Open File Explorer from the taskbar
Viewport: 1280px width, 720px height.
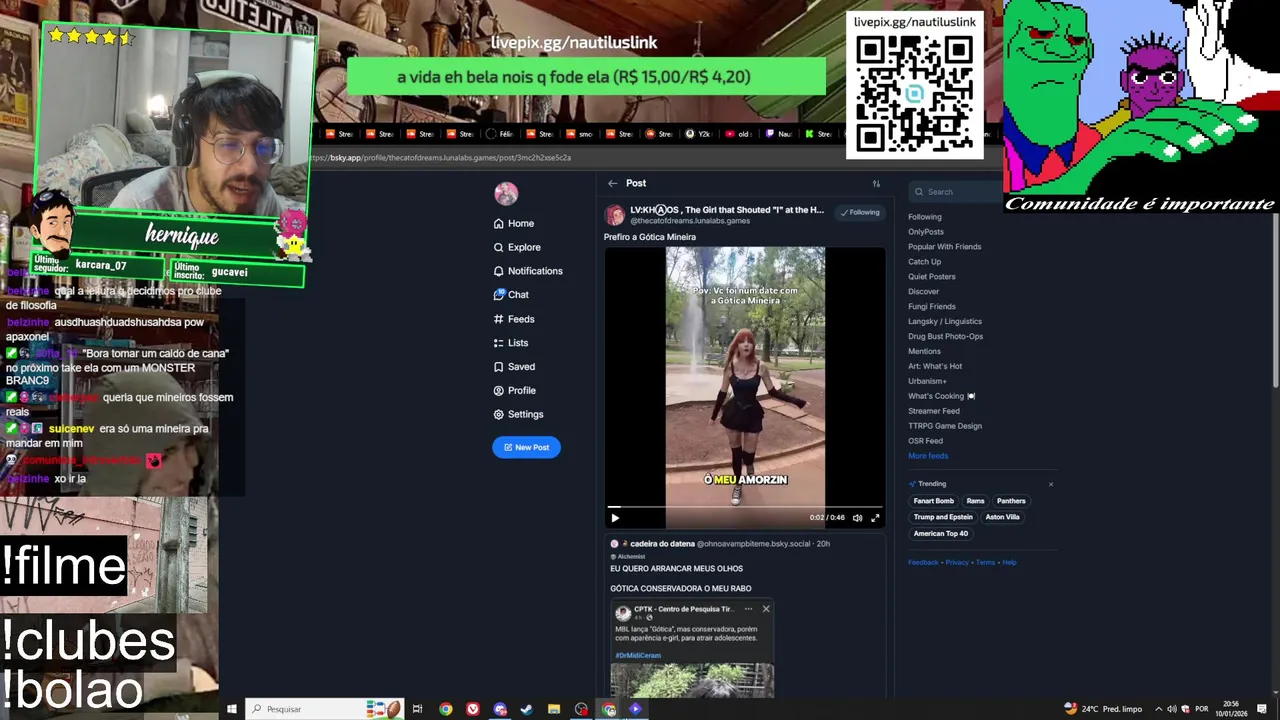tap(554, 709)
